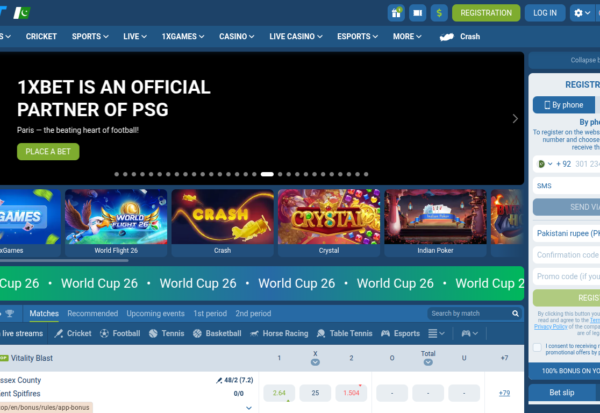Open the Bet slip tab
Image resolution: width=600 pixels, height=413 pixels.
(x=562, y=392)
